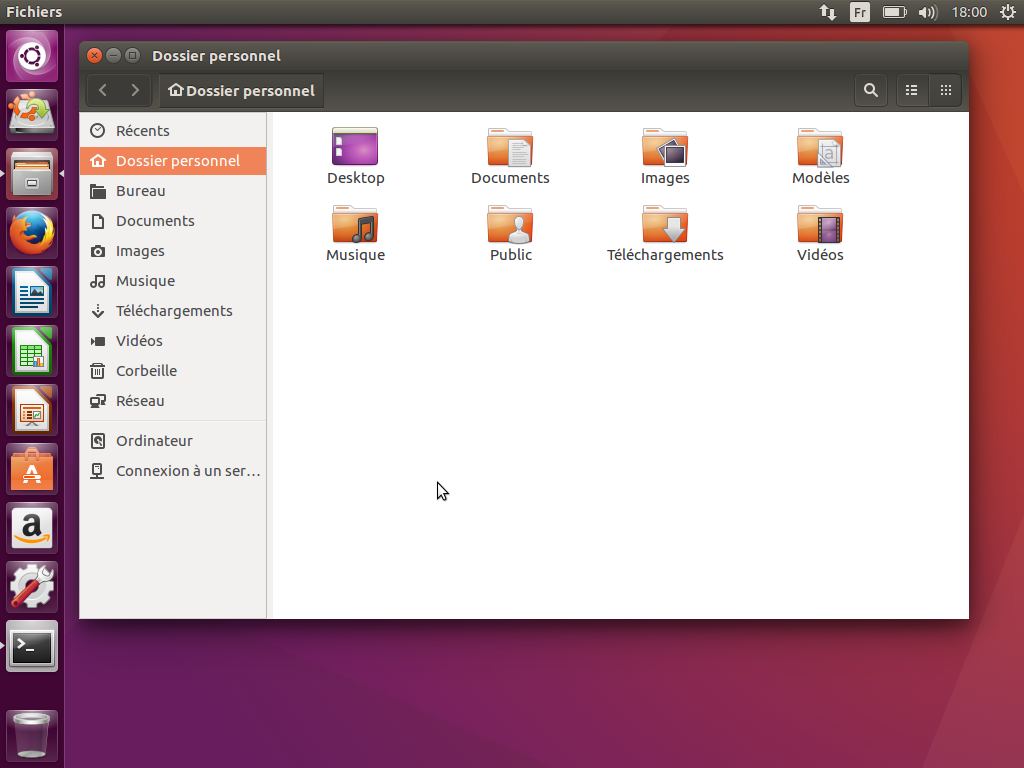Screen dimensions: 1024x768
Task: Launch Firefox from the launcher
Action: [x=33, y=233]
